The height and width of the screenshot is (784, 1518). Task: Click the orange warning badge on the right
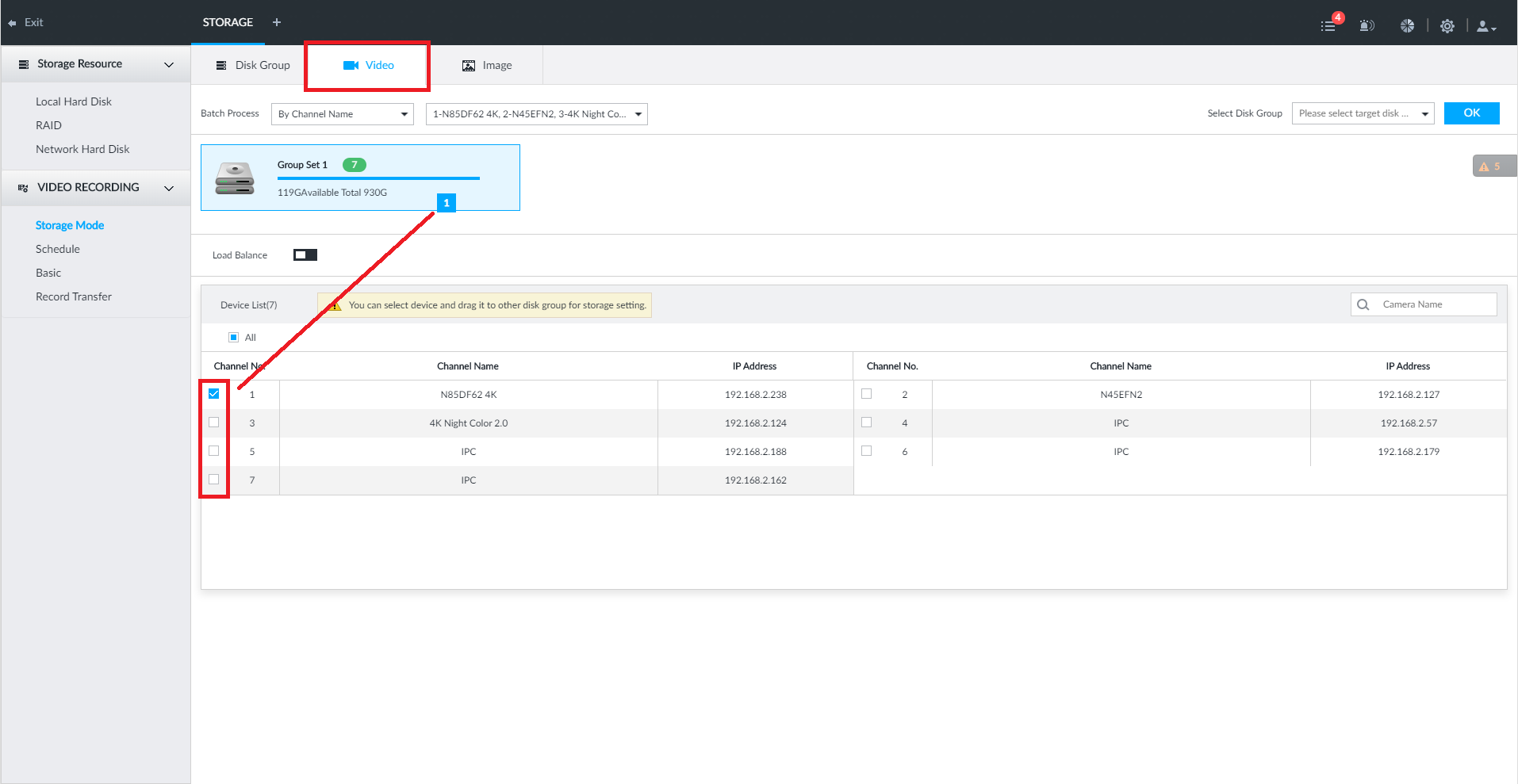pyautogui.click(x=1491, y=166)
